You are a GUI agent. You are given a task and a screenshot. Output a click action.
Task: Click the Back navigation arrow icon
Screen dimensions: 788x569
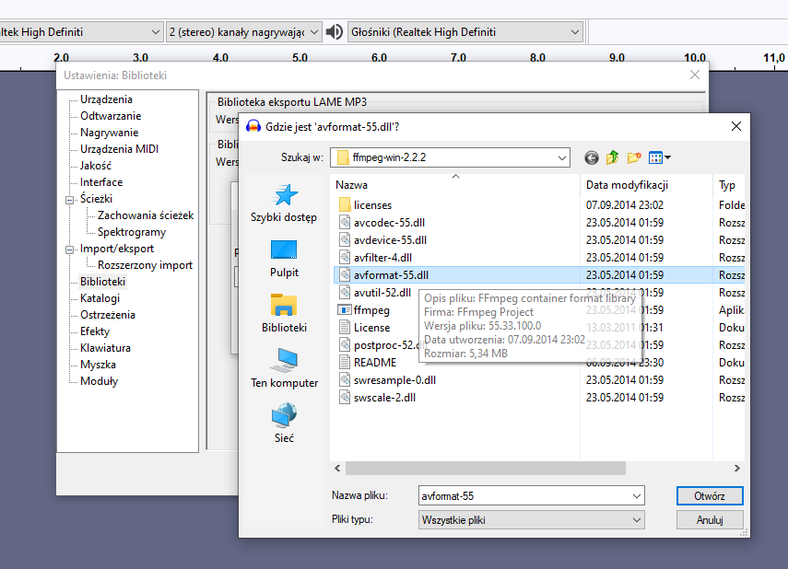[x=591, y=158]
